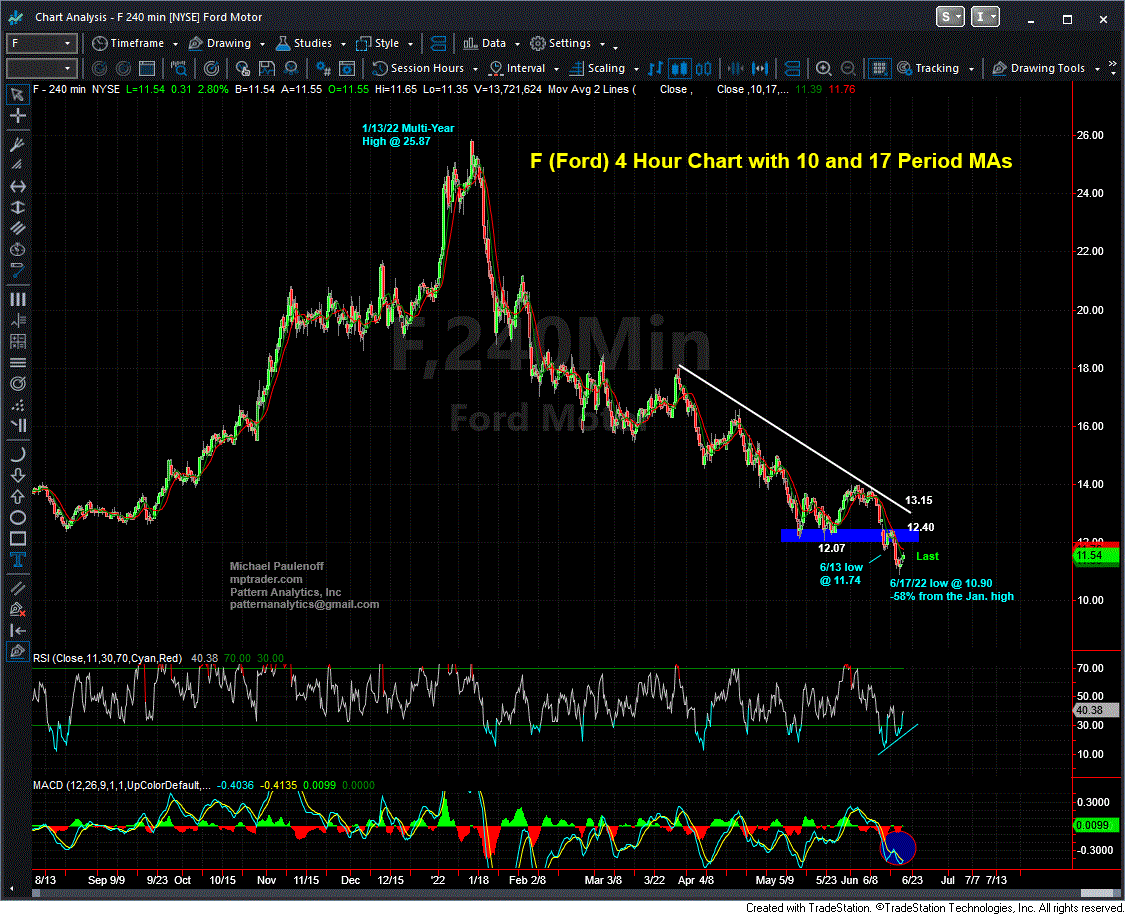Viewport: 1125px width, 914px height.
Task: Open the empty combo box below symbol
Action: pyautogui.click(x=42, y=68)
